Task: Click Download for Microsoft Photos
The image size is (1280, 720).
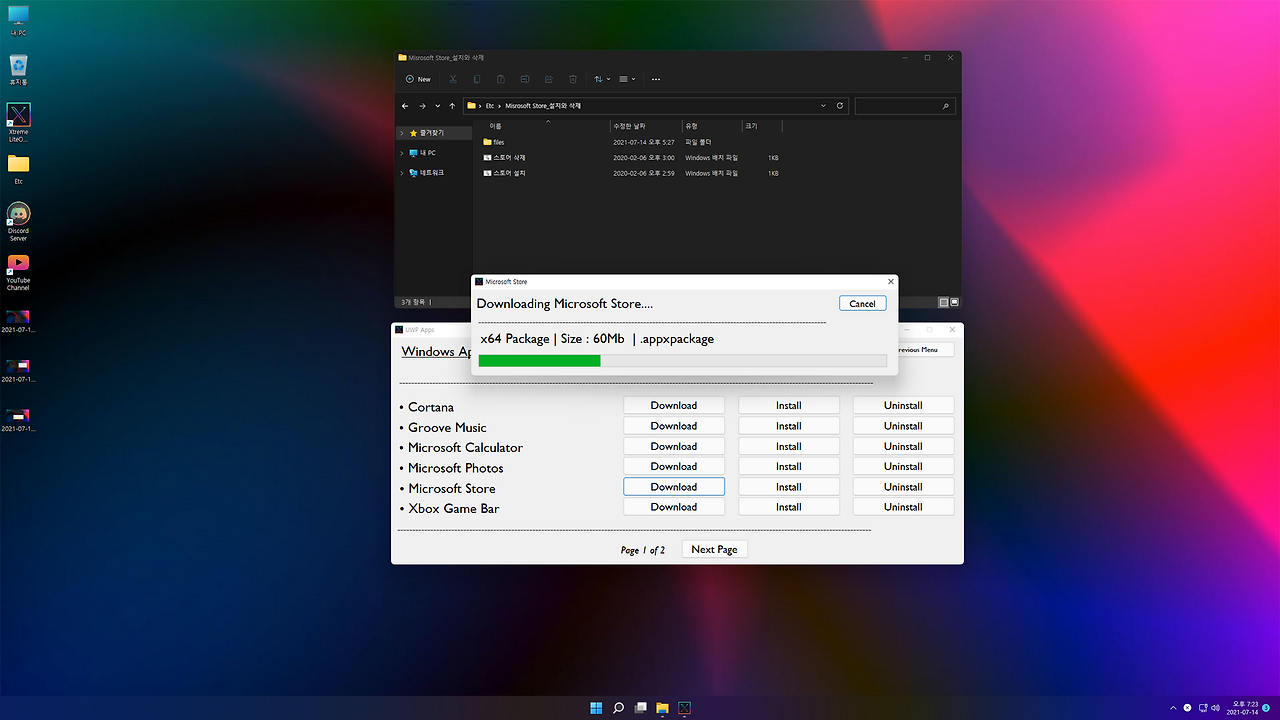Action: coord(674,466)
